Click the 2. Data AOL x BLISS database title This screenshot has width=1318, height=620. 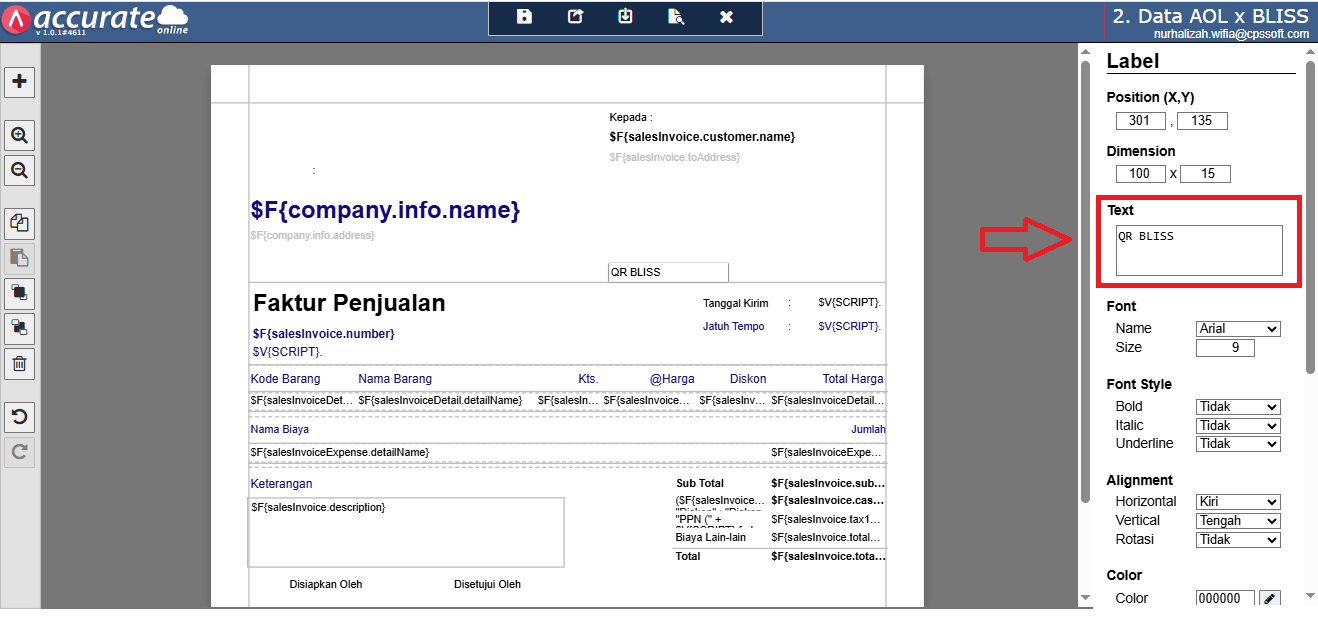click(x=1210, y=15)
